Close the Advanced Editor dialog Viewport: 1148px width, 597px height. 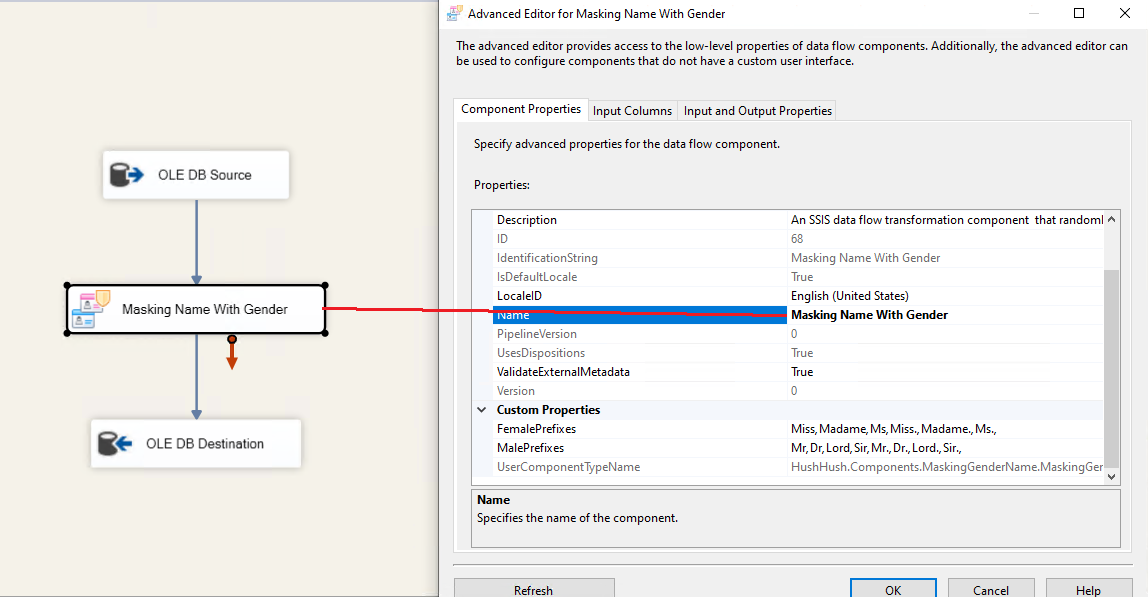point(1125,14)
